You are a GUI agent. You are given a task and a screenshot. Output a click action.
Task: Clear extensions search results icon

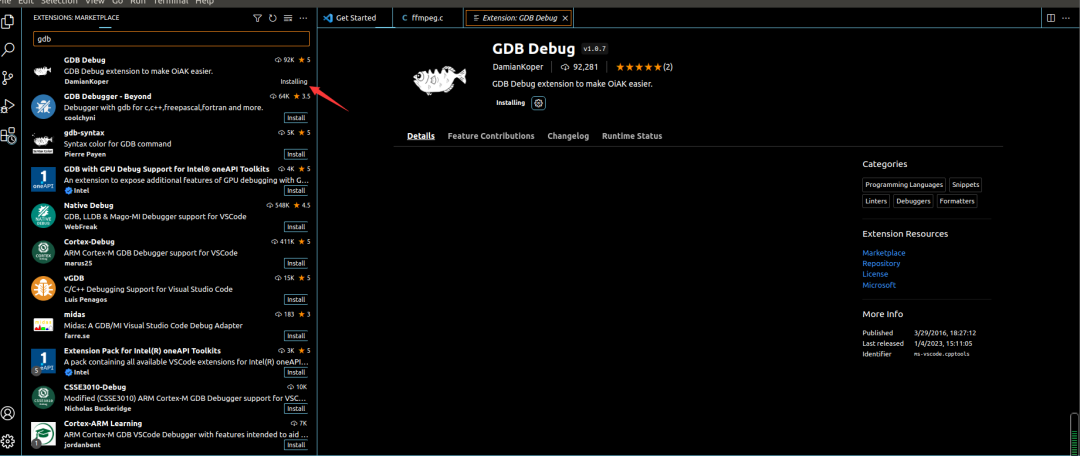pyautogui.click(x=287, y=18)
